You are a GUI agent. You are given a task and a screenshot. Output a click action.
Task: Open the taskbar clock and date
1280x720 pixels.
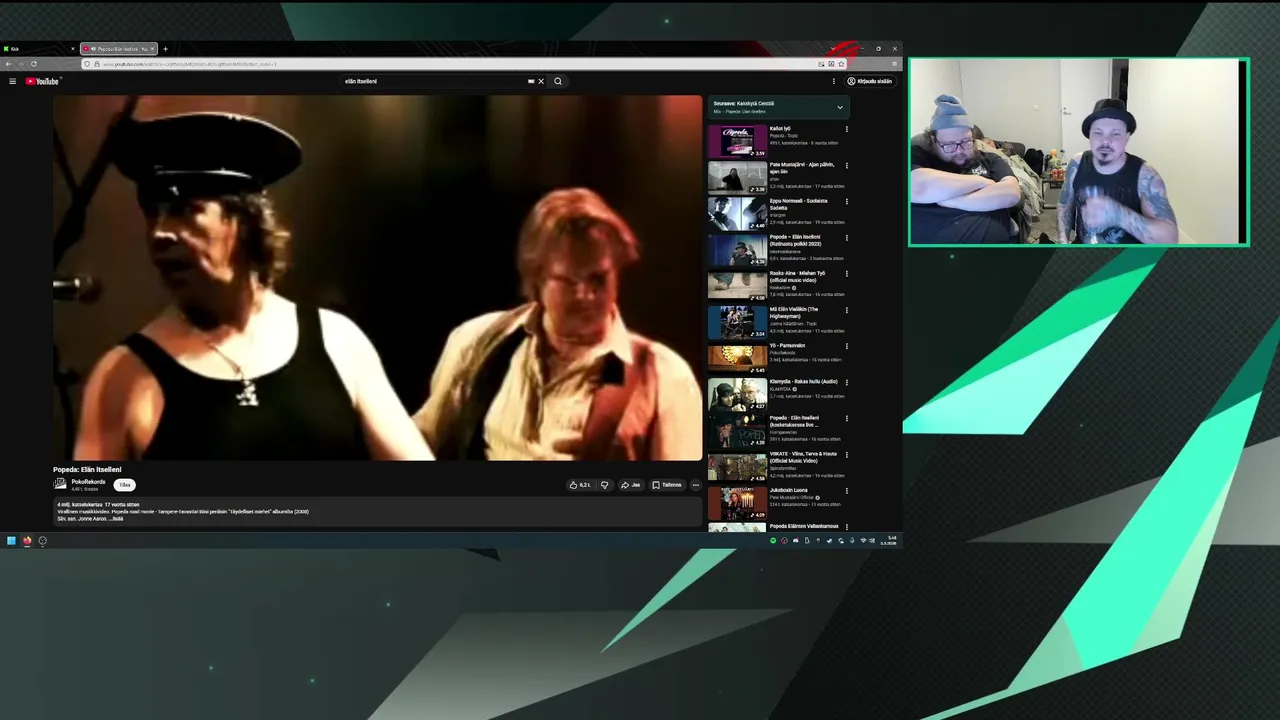pos(888,540)
